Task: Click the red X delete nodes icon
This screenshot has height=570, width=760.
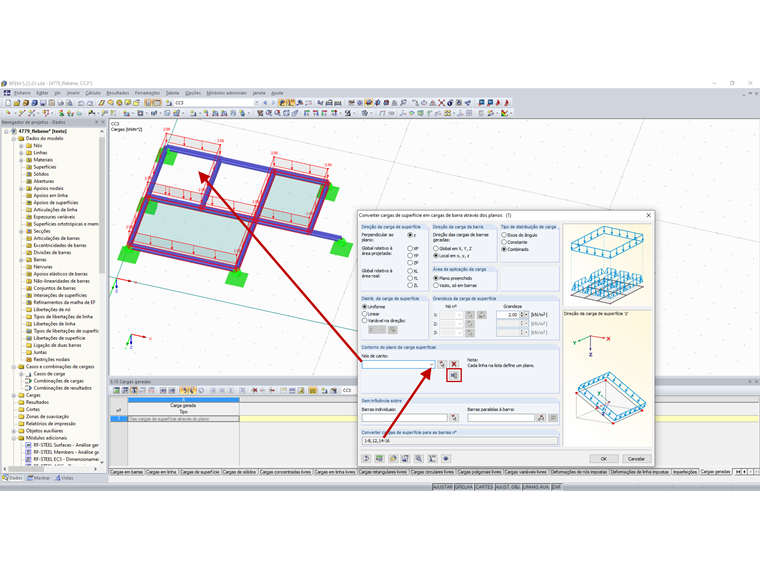Action: click(454, 364)
